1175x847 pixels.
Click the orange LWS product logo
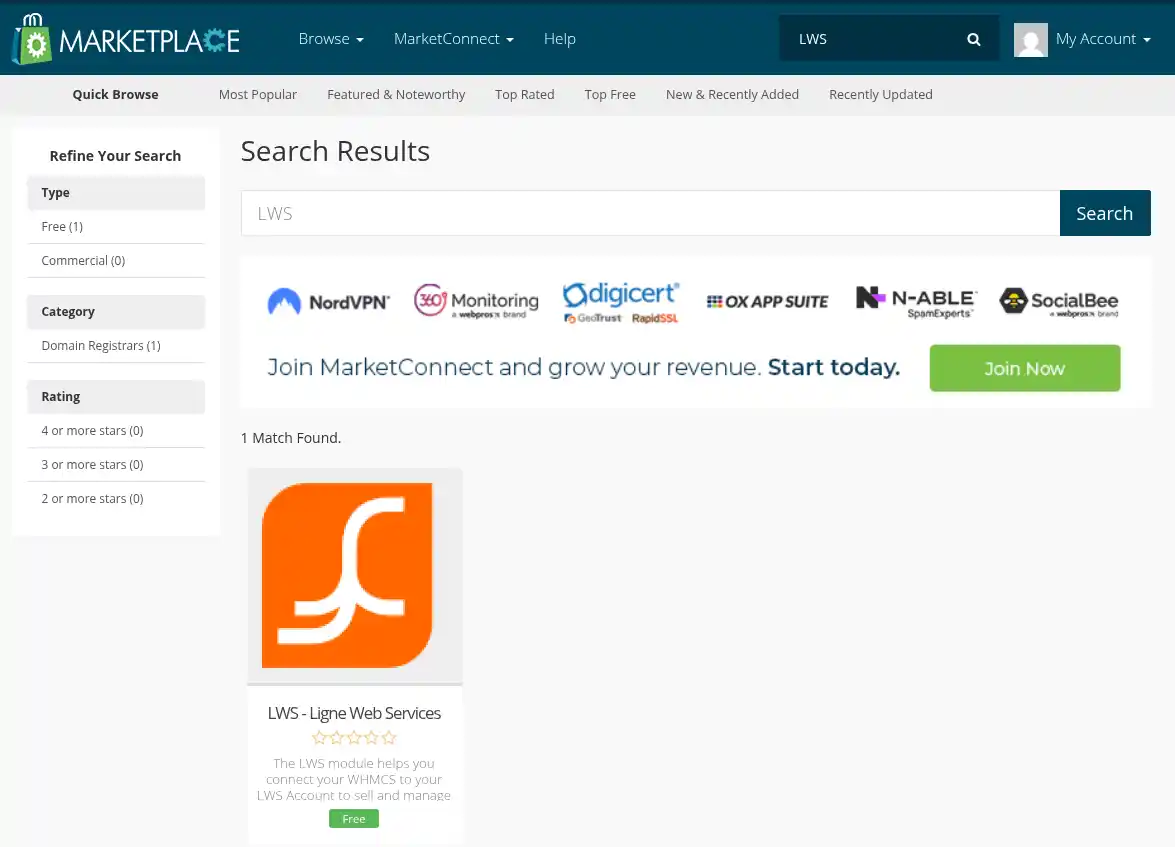(347, 575)
